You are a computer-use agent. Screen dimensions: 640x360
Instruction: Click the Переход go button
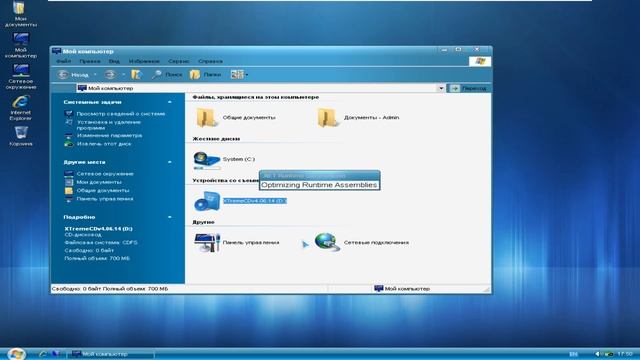tap(469, 88)
